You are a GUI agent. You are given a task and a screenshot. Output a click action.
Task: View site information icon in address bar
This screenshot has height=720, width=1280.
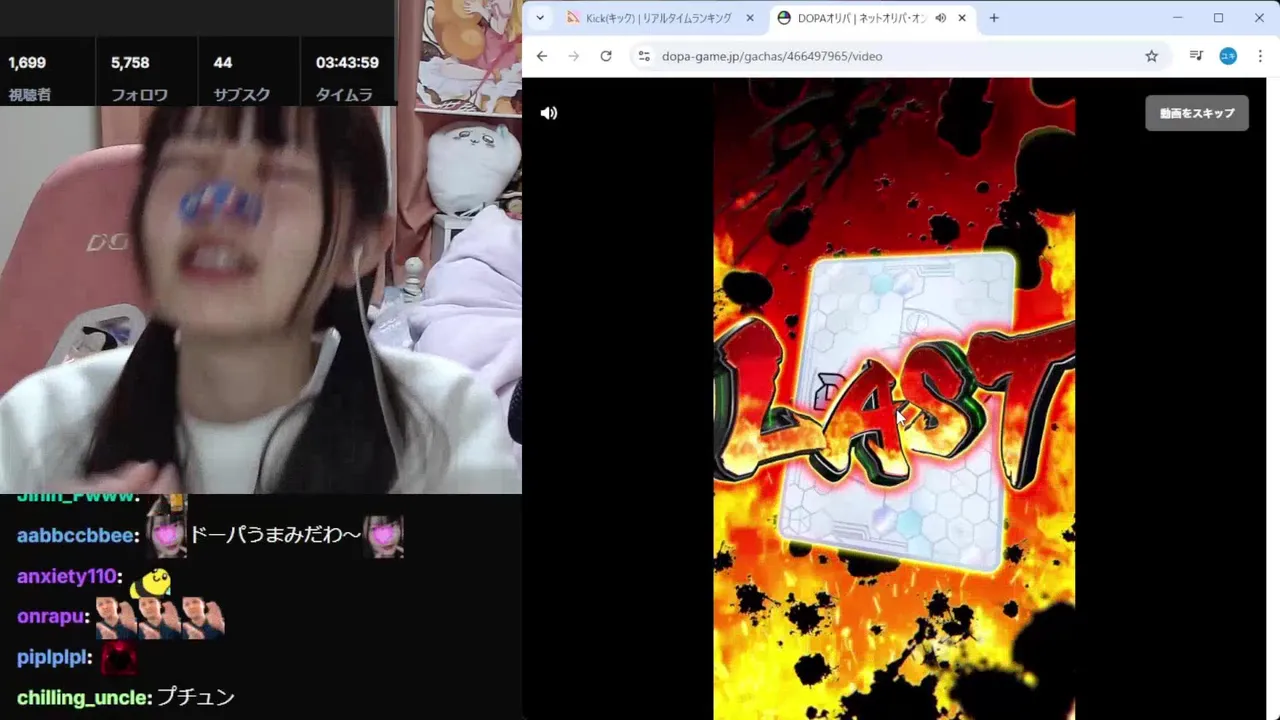pos(644,56)
